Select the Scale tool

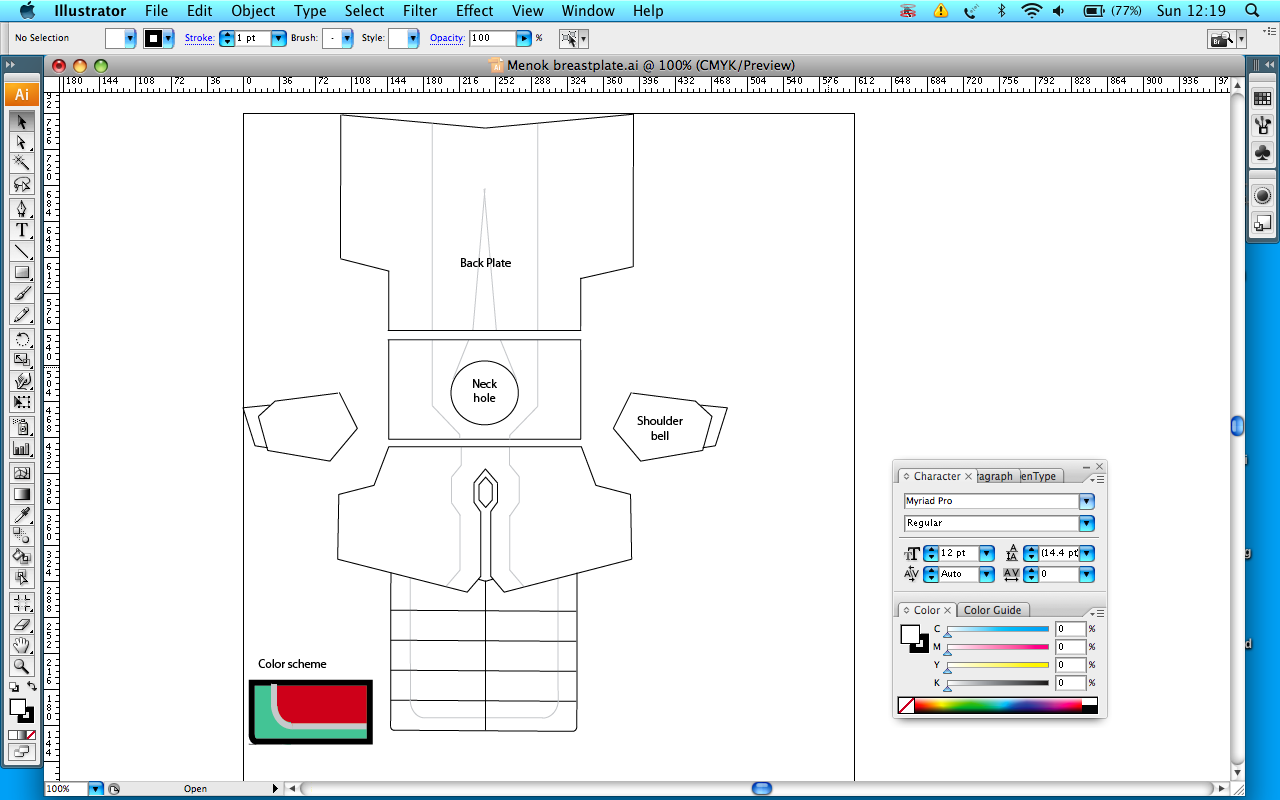tap(22, 360)
